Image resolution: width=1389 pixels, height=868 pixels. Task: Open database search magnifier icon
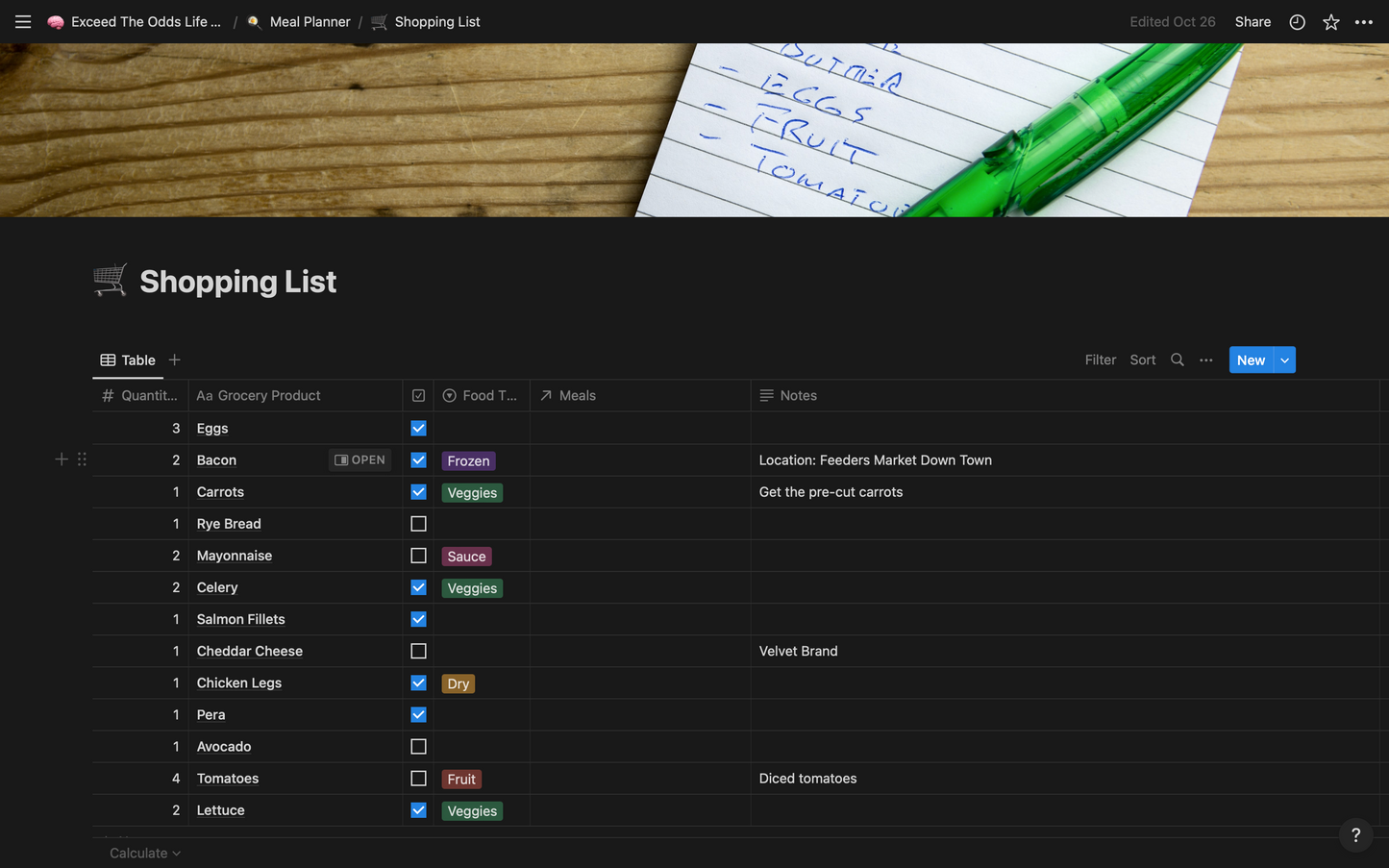(1177, 360)
